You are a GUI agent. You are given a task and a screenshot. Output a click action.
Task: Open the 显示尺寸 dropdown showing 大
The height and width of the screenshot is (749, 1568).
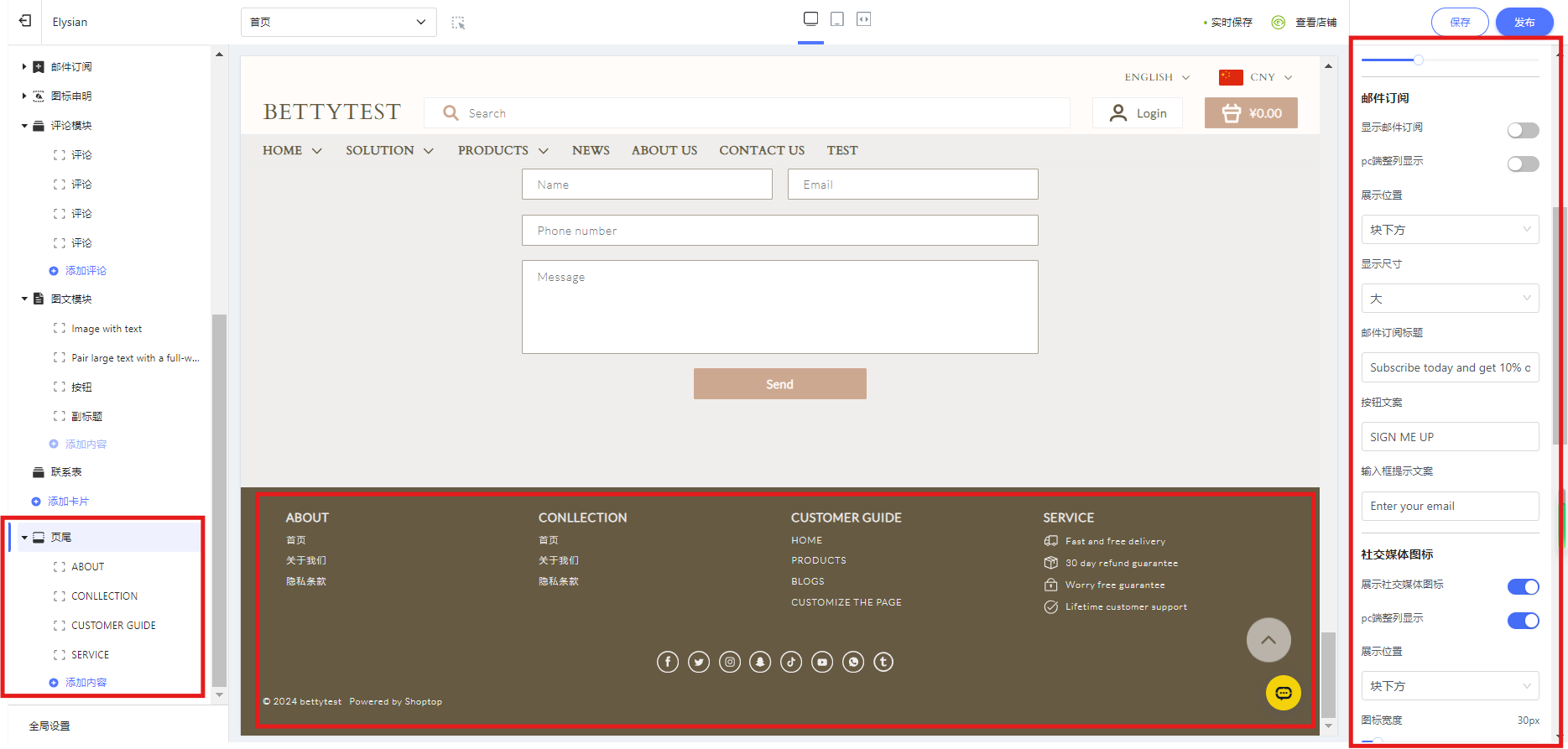(1449, 299)
